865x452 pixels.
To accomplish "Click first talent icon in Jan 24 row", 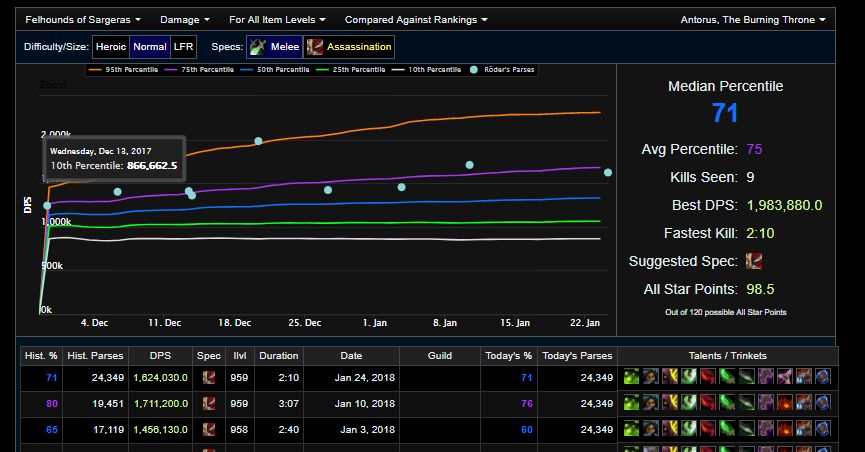I will point(631,378).
